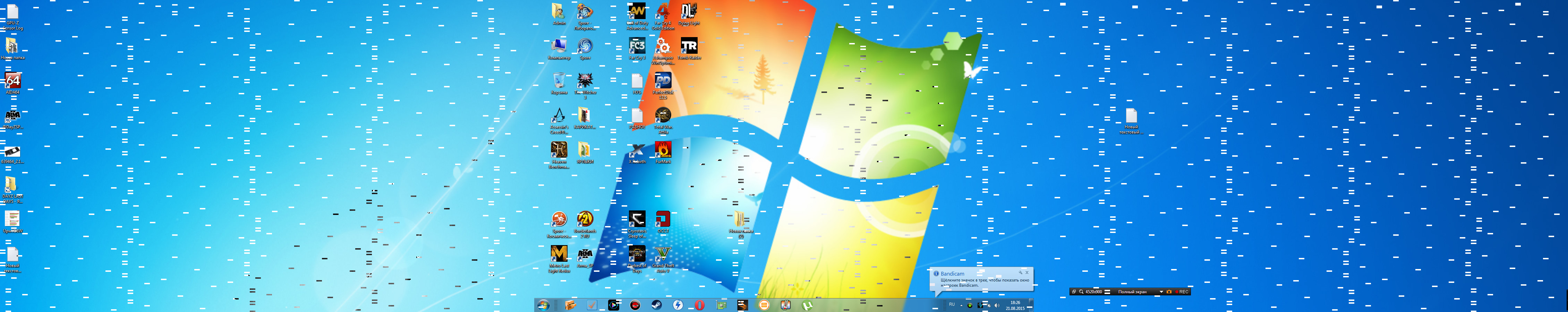Select the Новая папка (2) folder
This screenshot has width=1568, height=312.
741,224
